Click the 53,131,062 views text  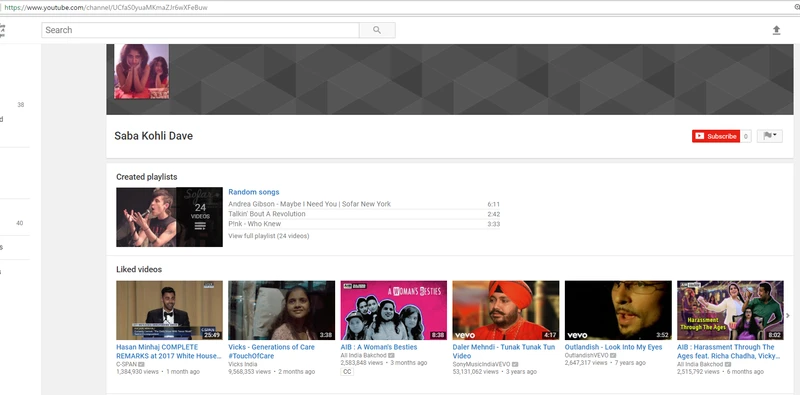click(476, 372)
